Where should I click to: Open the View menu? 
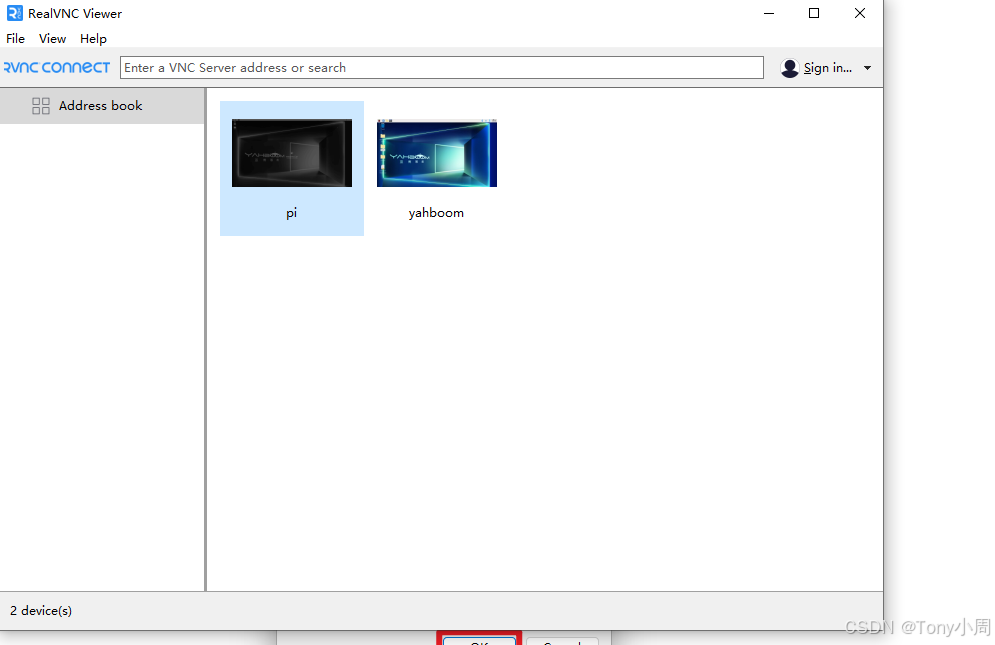click(52, 39)
